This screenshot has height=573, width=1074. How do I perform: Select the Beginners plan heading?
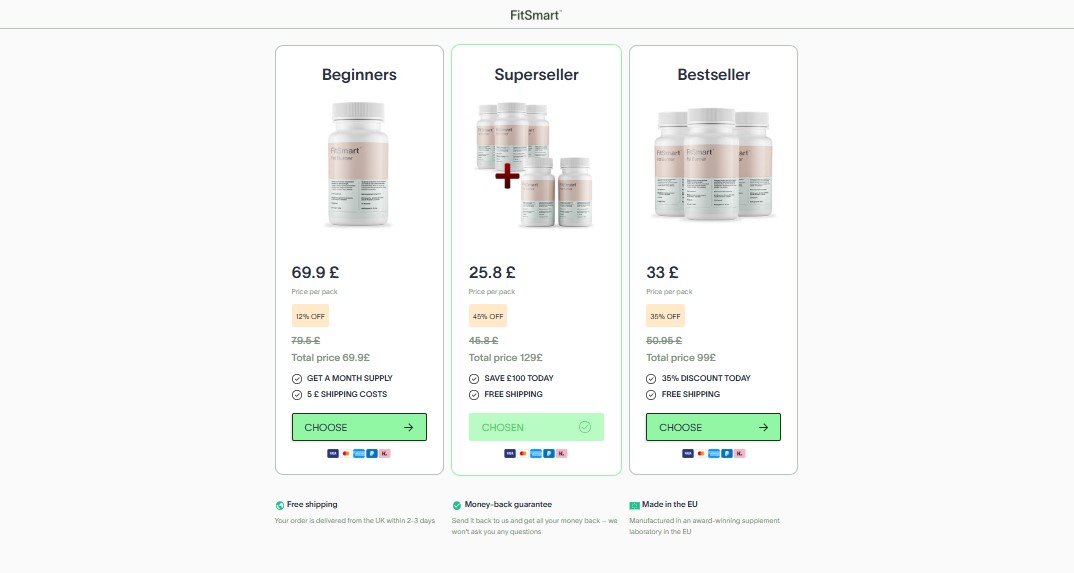tap(359, 75)
